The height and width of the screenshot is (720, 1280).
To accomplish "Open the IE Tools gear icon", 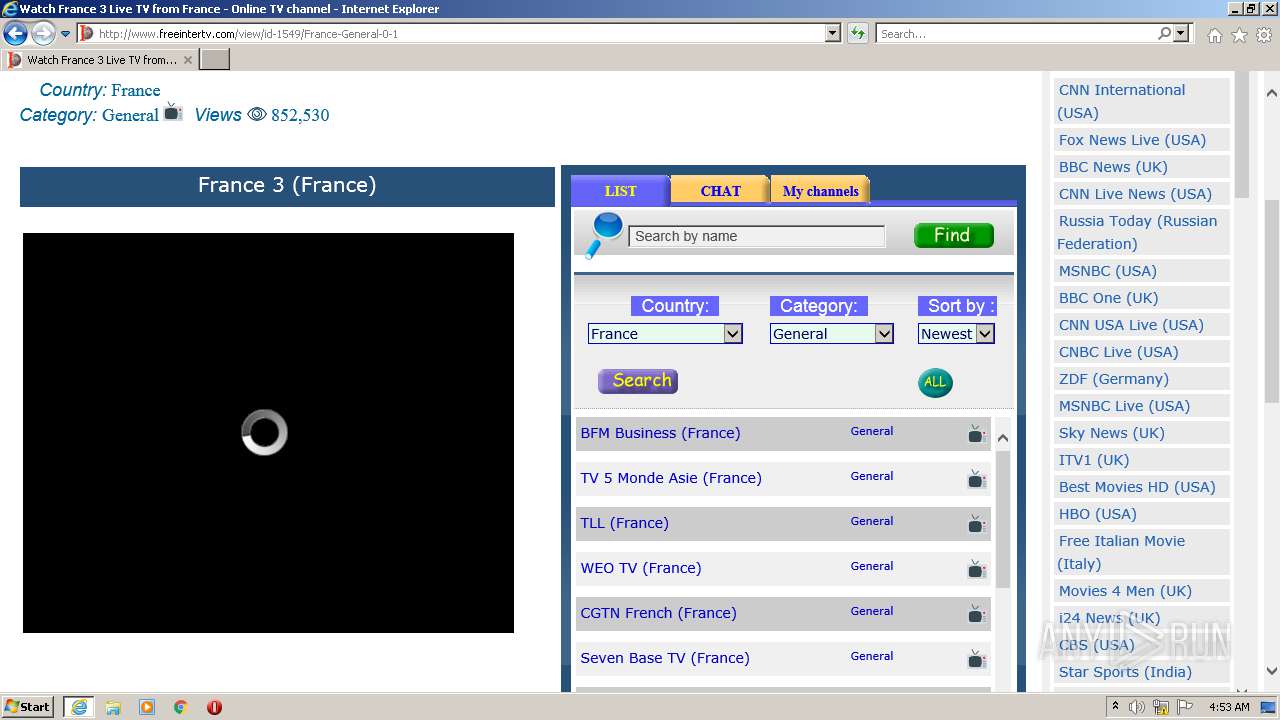I will pyautogui.click(x=1264, y=34).
